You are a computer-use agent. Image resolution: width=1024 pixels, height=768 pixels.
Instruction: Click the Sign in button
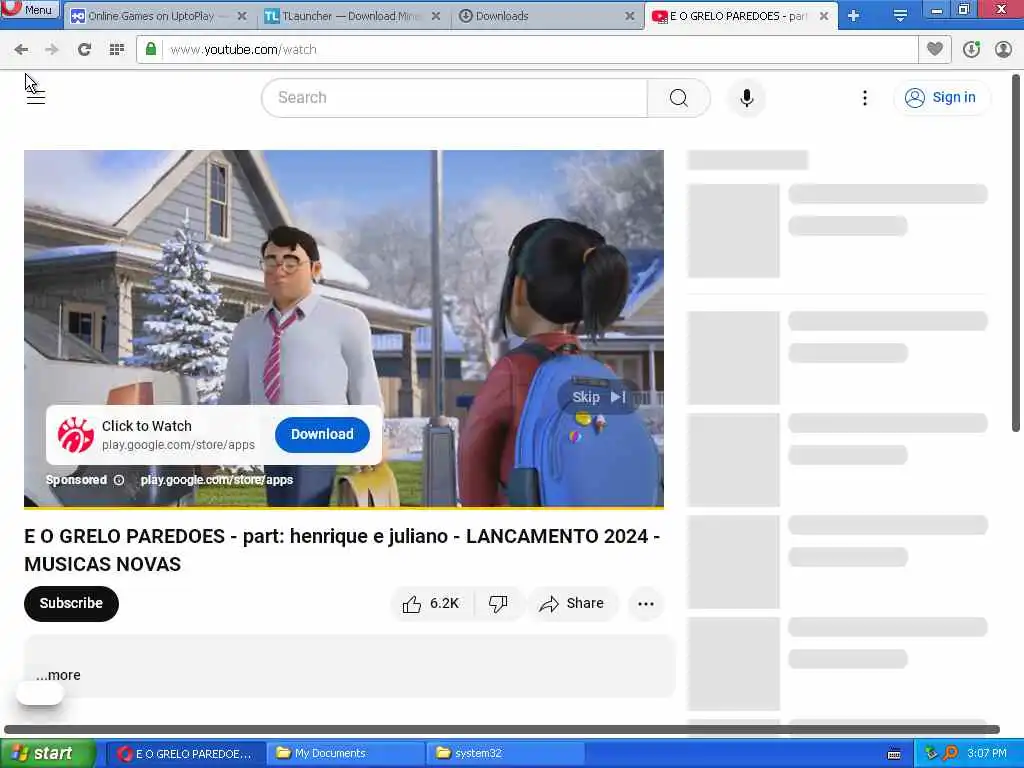pos(941,98)
